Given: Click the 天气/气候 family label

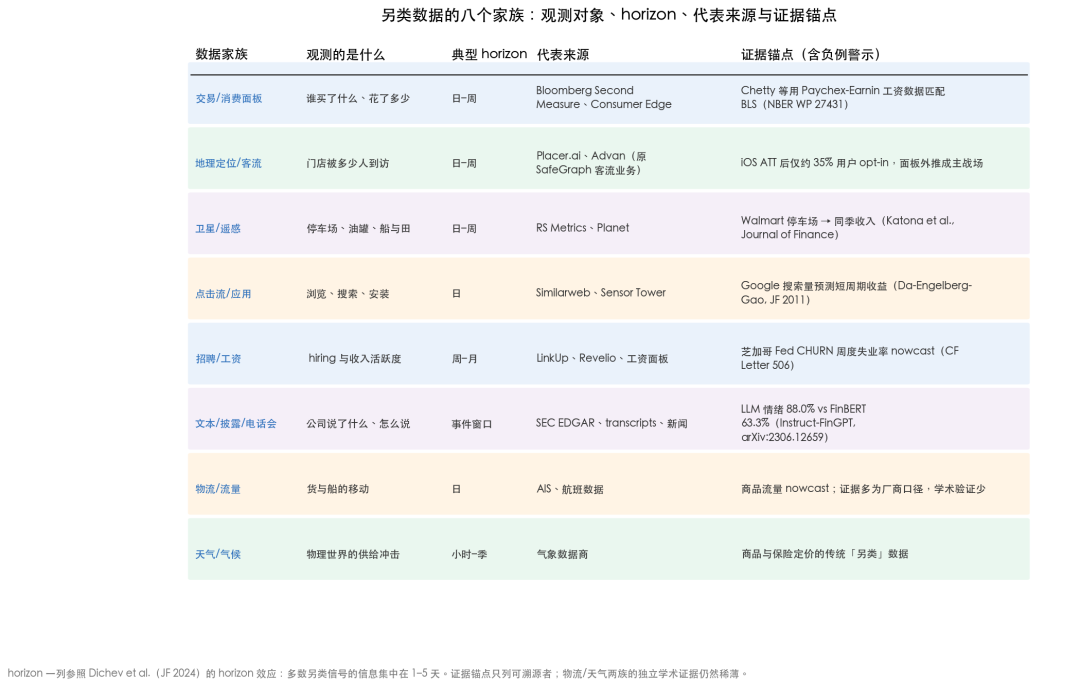Looking at the screenshot, I should pos(218,554).
